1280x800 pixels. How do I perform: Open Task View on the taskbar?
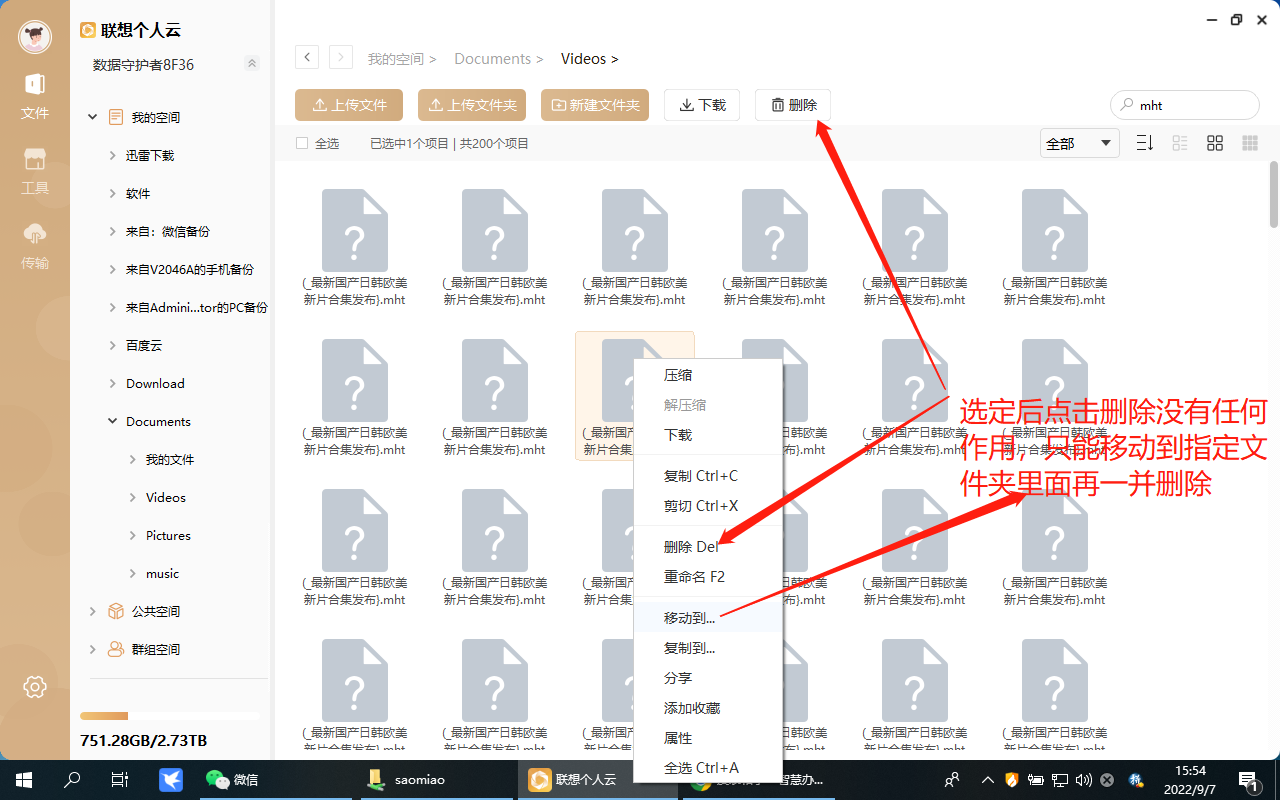tap(119, 779)
